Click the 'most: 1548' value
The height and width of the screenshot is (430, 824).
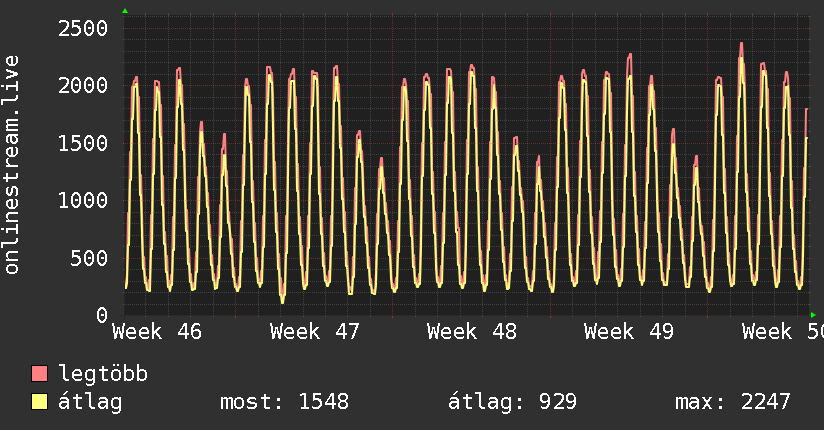pyautogui.click(x=284, y=402)
